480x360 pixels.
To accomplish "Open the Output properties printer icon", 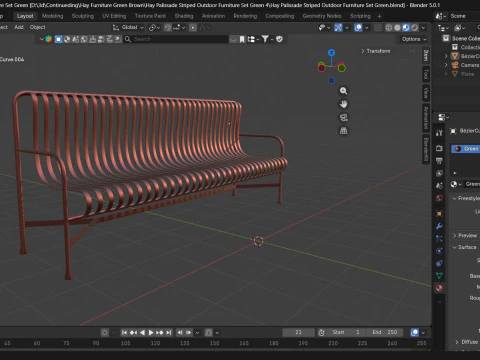I will coord(439,161).
